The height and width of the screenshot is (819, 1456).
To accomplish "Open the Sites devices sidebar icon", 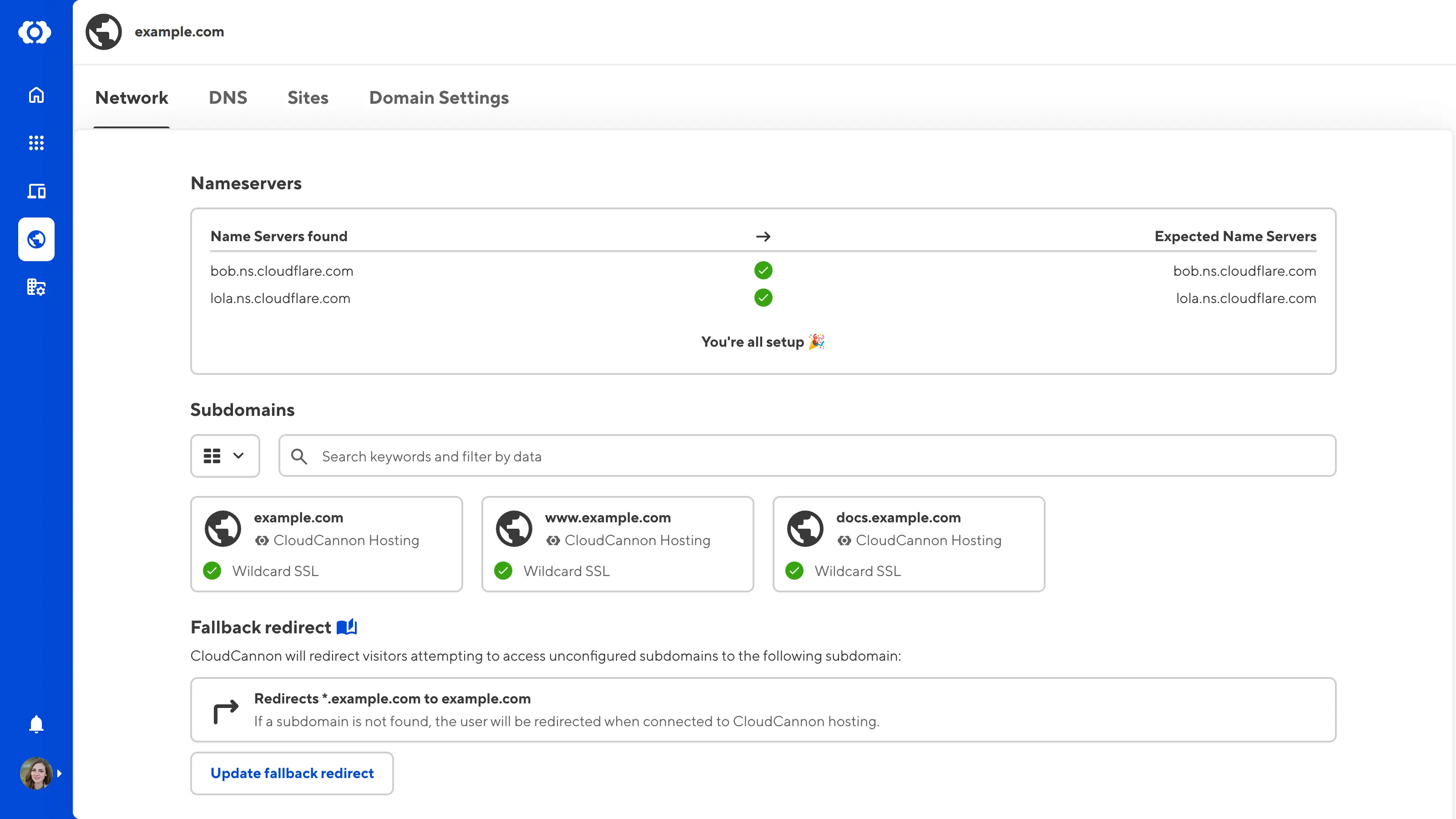I will coord(36,191).
